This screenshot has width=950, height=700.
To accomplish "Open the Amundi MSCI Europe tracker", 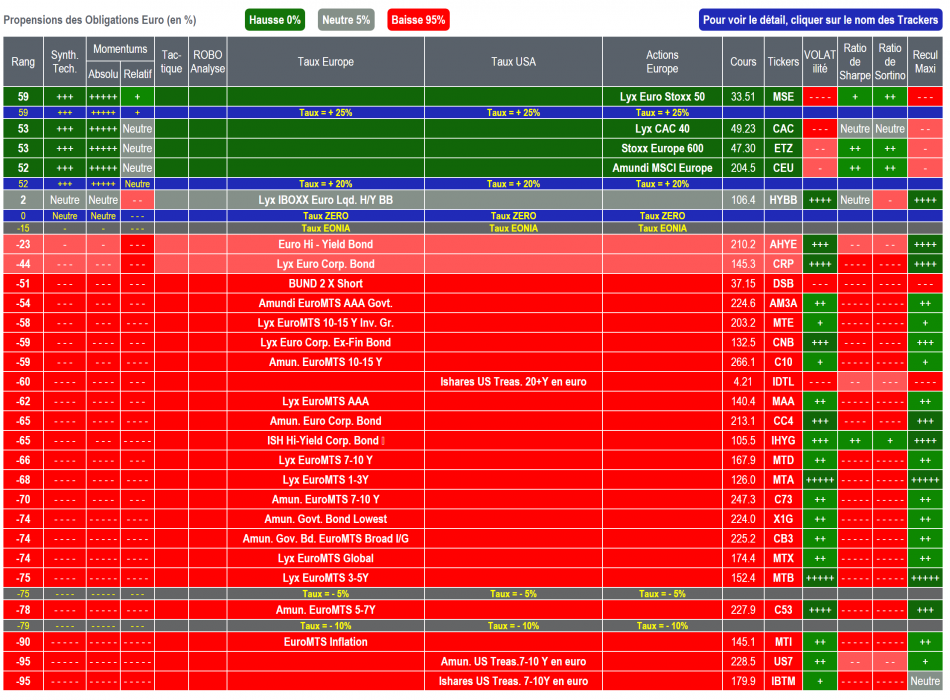I will pos(662,168).
